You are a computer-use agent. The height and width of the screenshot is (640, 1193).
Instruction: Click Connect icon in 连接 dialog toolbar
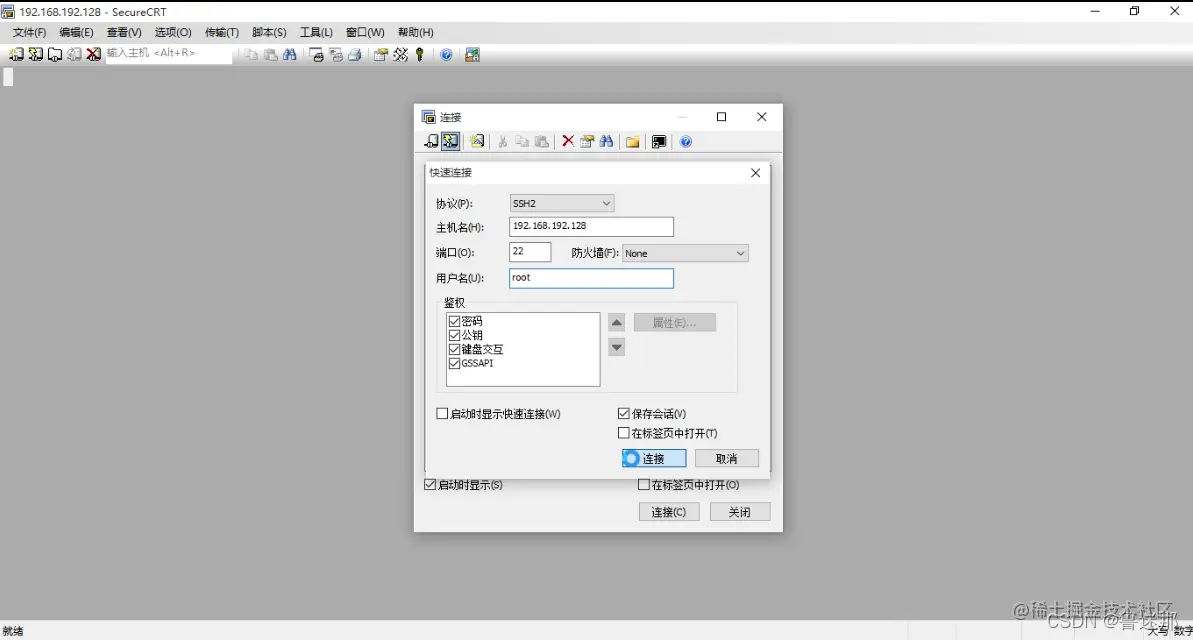pos(431,142)
